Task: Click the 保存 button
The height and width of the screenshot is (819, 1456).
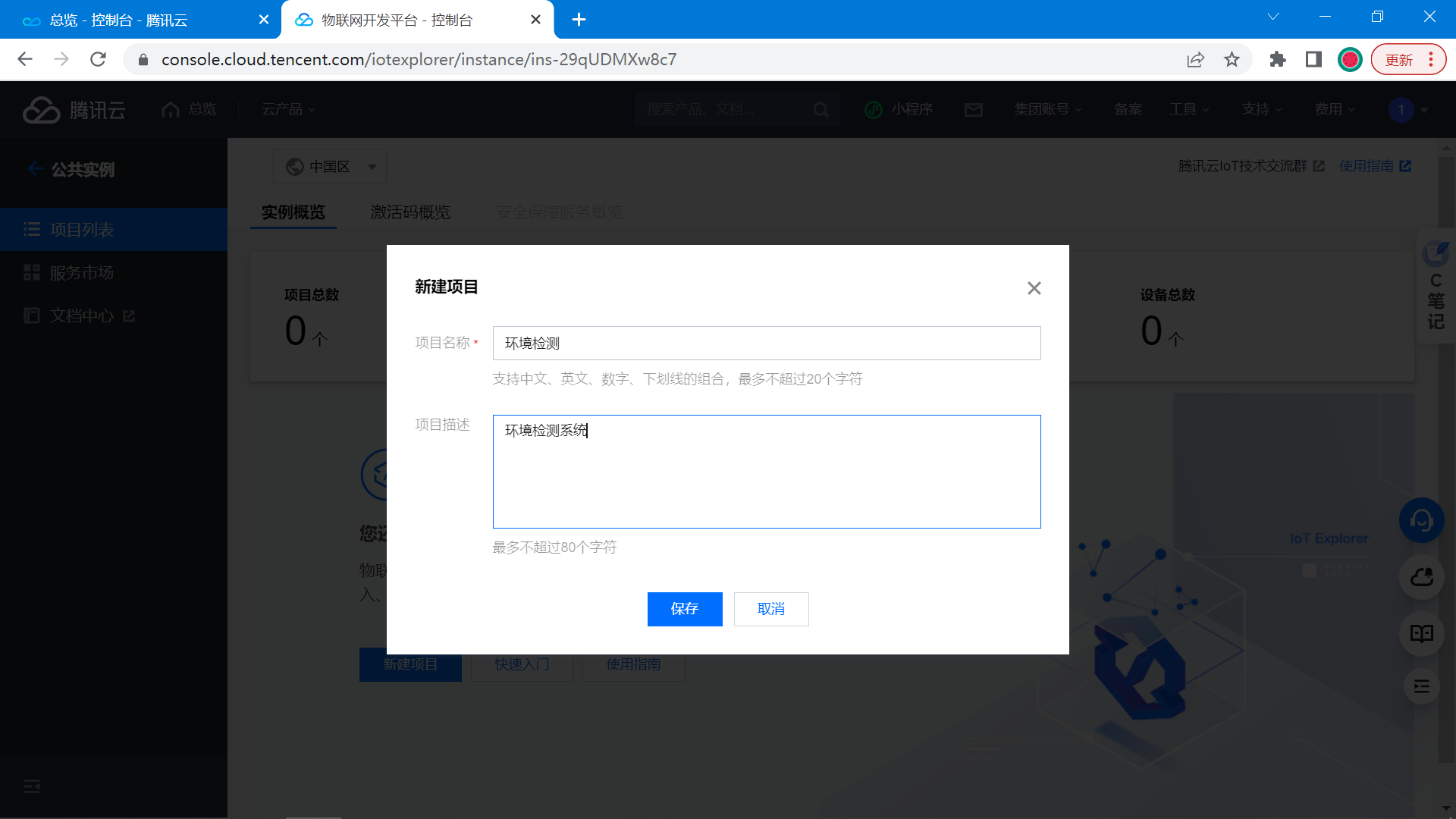Action: (684, 609)
